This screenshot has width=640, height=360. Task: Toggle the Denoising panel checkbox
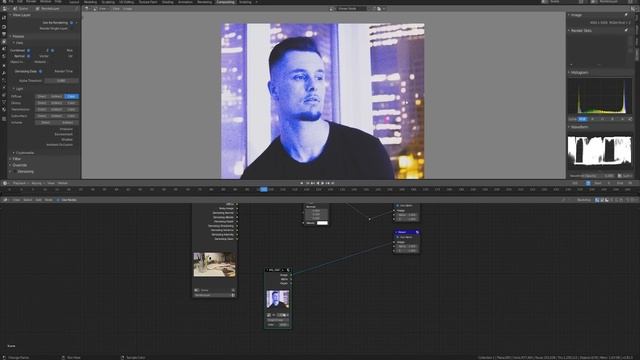click(x=16, y=172)
